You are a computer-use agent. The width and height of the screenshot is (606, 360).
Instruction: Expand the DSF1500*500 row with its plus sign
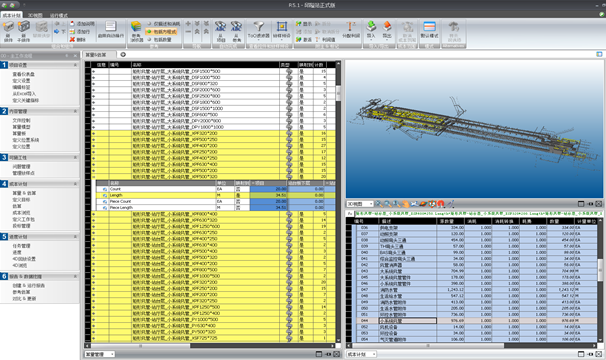[x=94, y=72]
